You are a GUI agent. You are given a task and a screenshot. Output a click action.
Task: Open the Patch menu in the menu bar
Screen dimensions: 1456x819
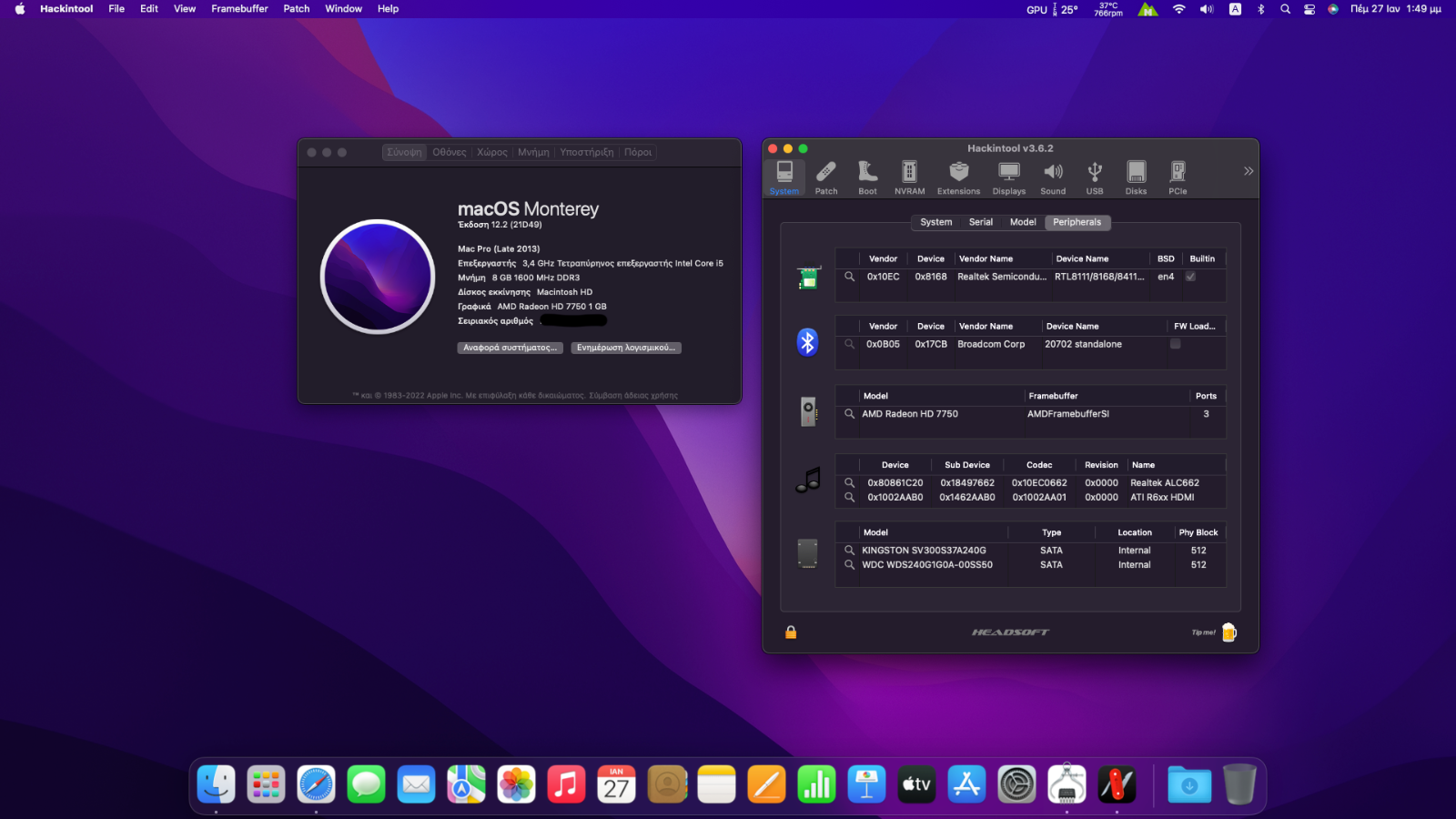pos(297,9)
